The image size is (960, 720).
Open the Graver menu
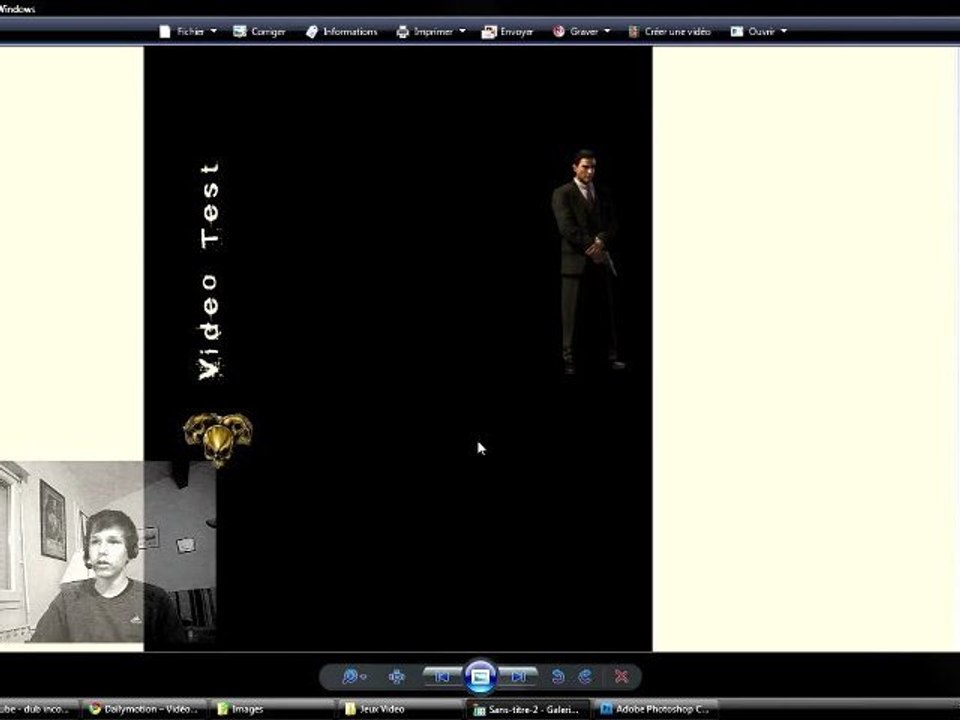tap(581, 31)
